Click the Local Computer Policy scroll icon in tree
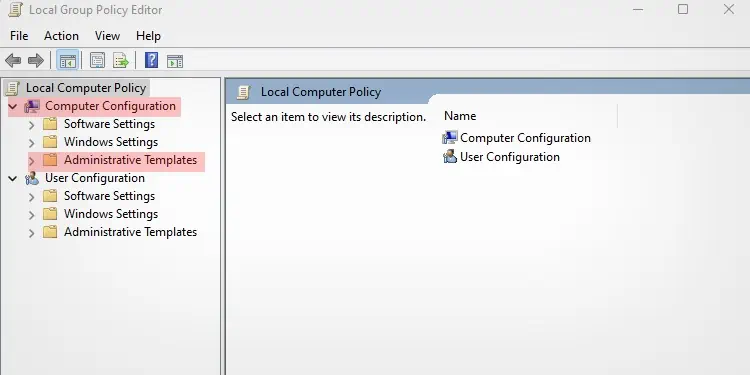 (12, 88)
